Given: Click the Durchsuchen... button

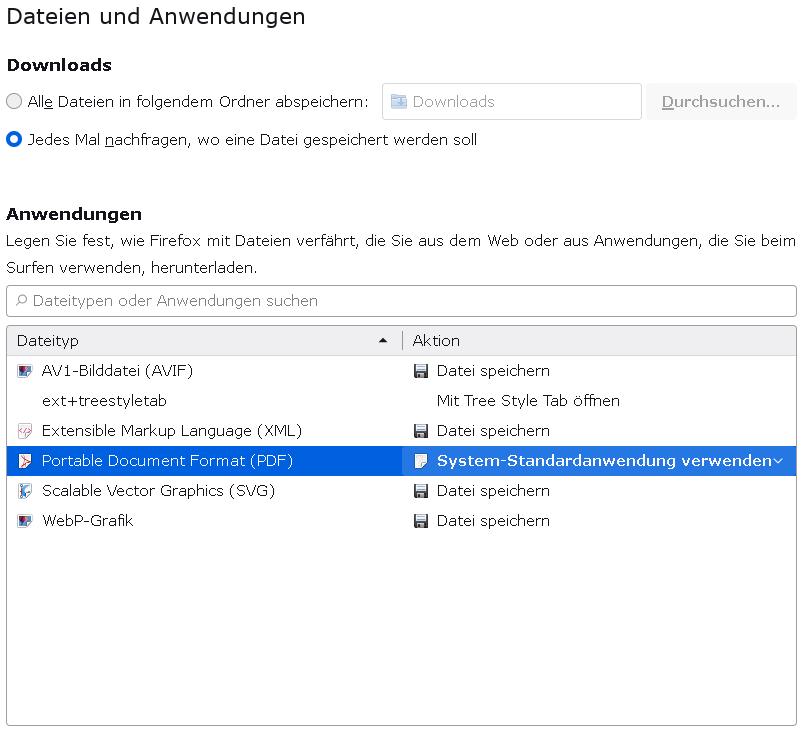Looking at the screenshot, I should pyautogui.click(x=721, y=101).
